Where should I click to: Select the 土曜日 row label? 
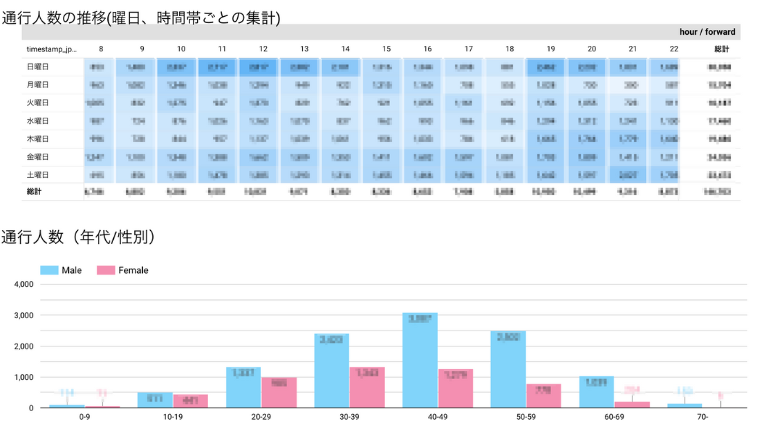38,174
